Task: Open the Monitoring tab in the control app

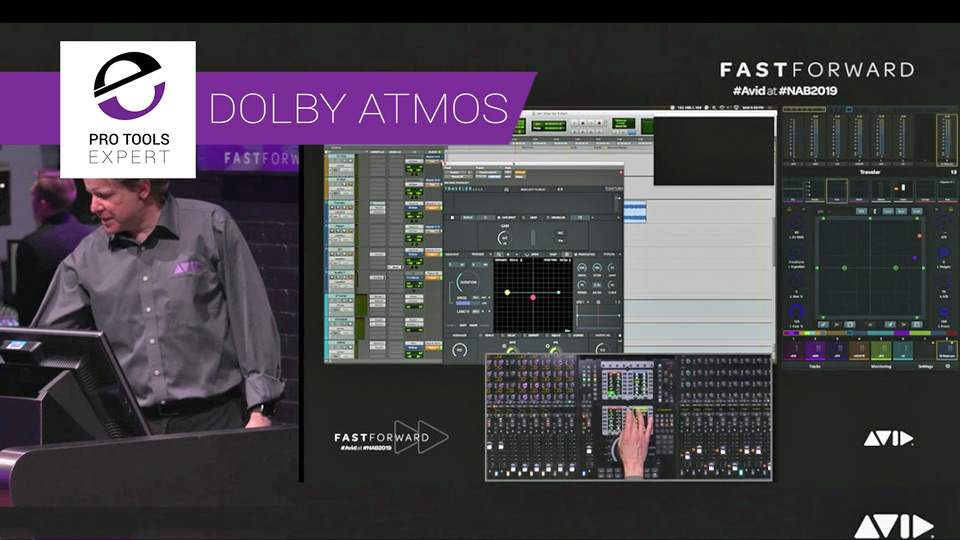Action: click(x=881, y=366)
